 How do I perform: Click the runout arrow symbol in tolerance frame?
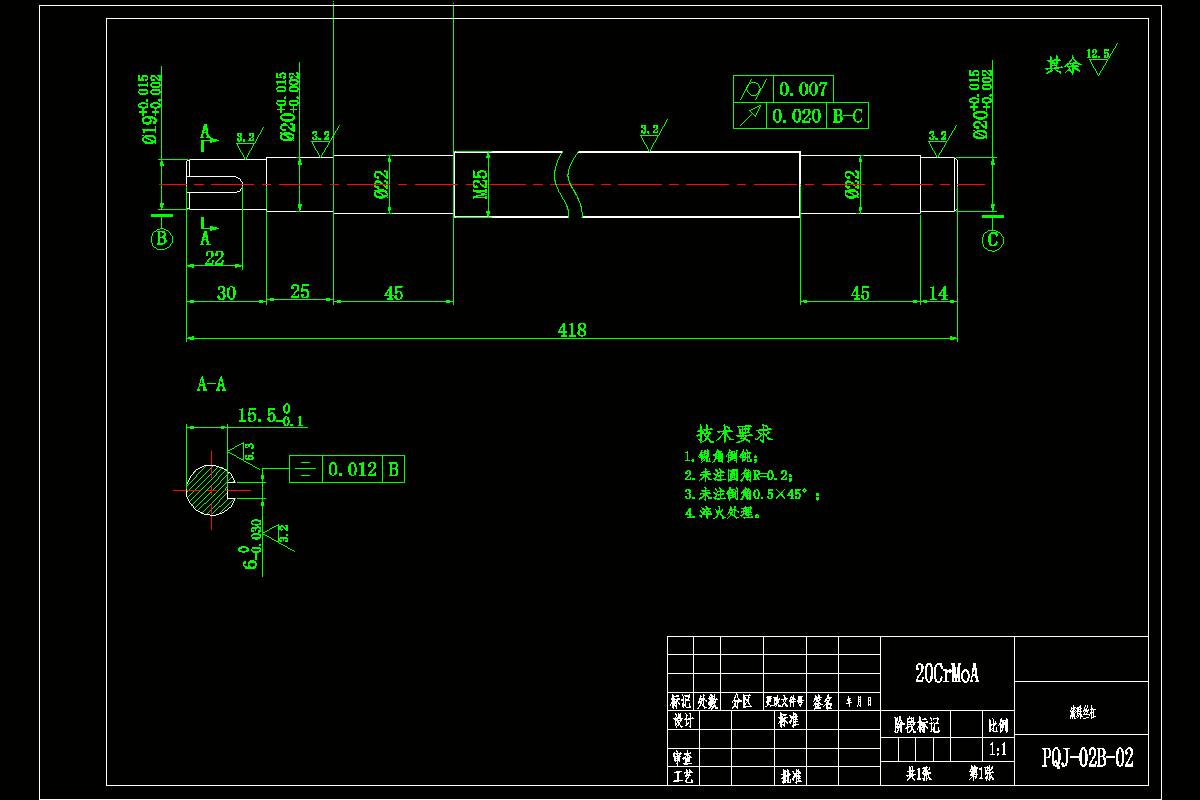(751, 116)
